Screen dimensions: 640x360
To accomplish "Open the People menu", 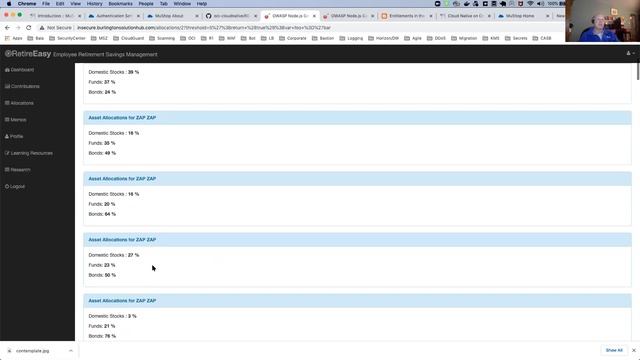I will pos(146,4).
